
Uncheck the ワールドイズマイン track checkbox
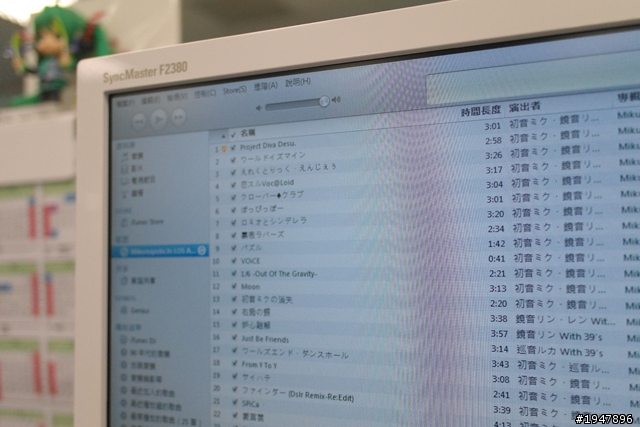(x=233, y=160)
